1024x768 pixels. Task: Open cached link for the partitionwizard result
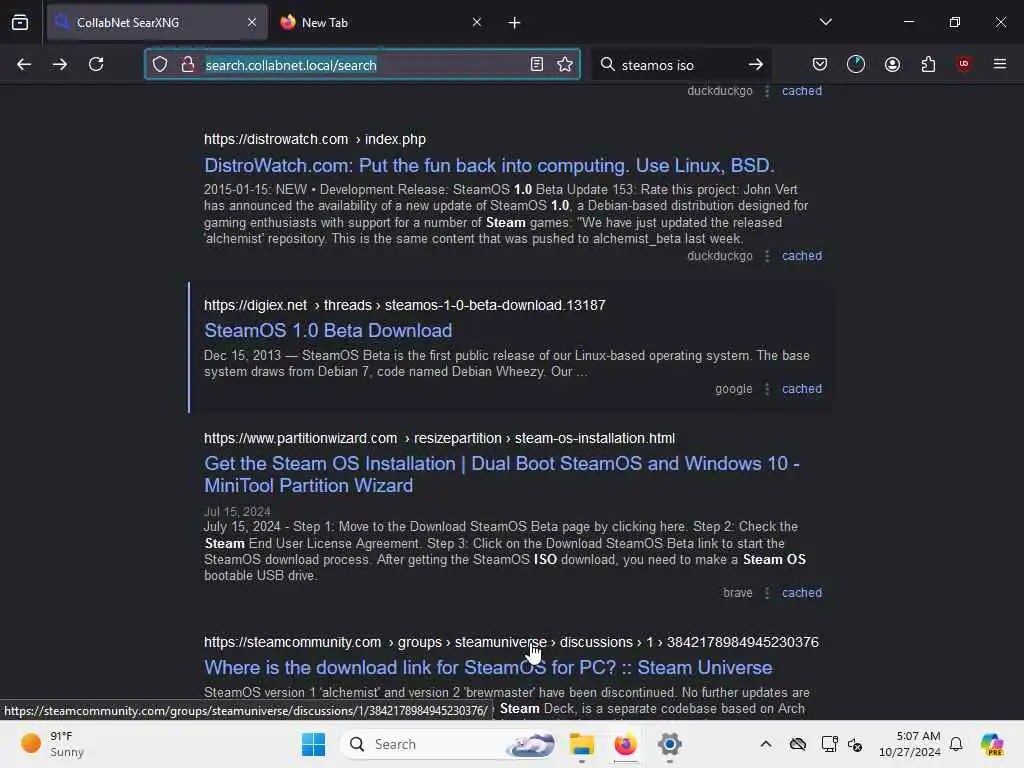pos(802,592)
